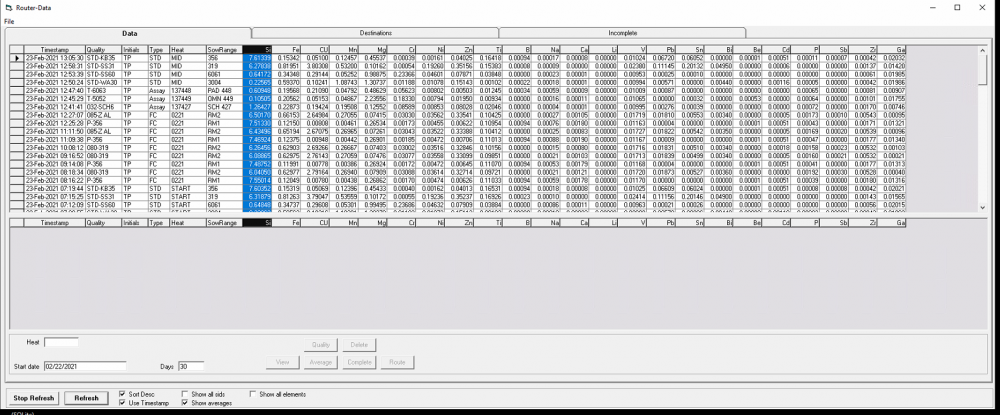Click the Router-Data window icon
Screen dimensions: 1000x415
[8, 8]
